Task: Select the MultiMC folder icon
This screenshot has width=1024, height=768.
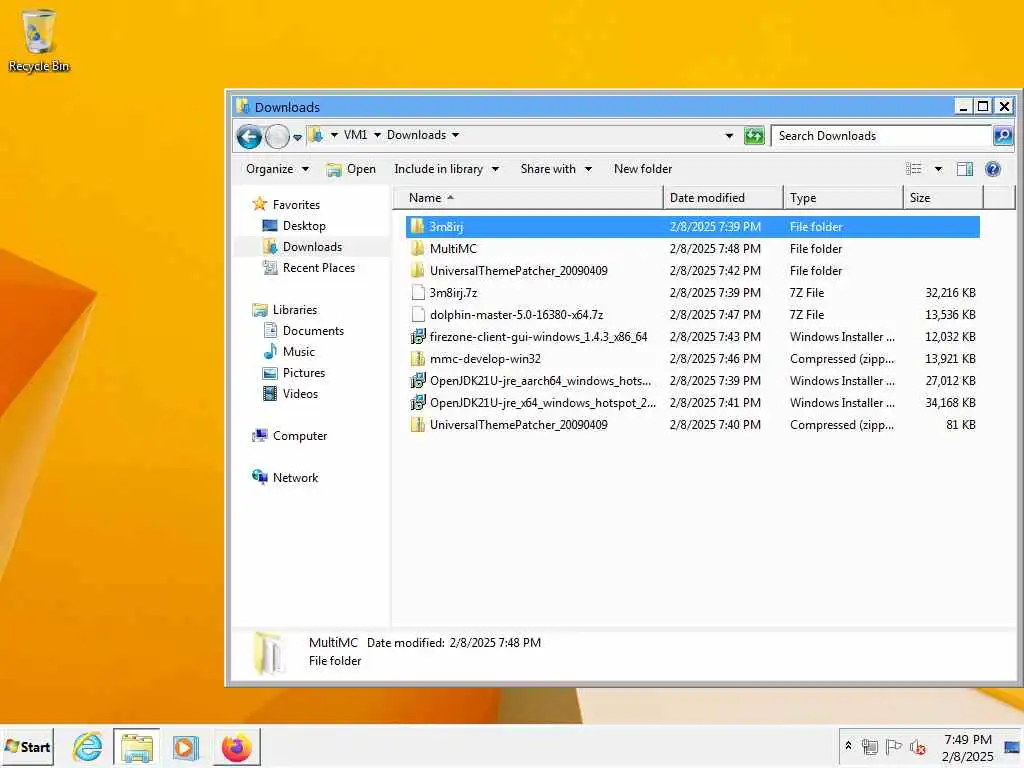Action: 418,249
